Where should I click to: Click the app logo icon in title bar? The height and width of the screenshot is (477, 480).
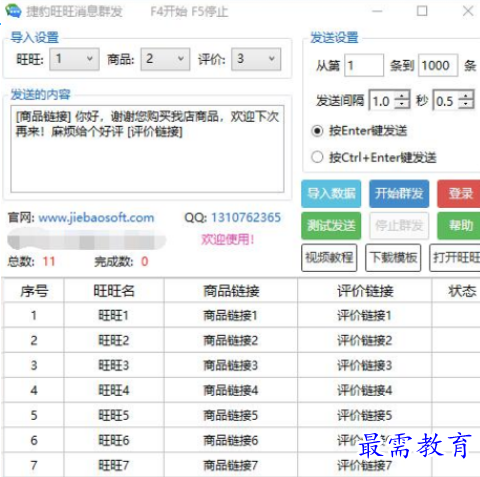click(13, 11)
